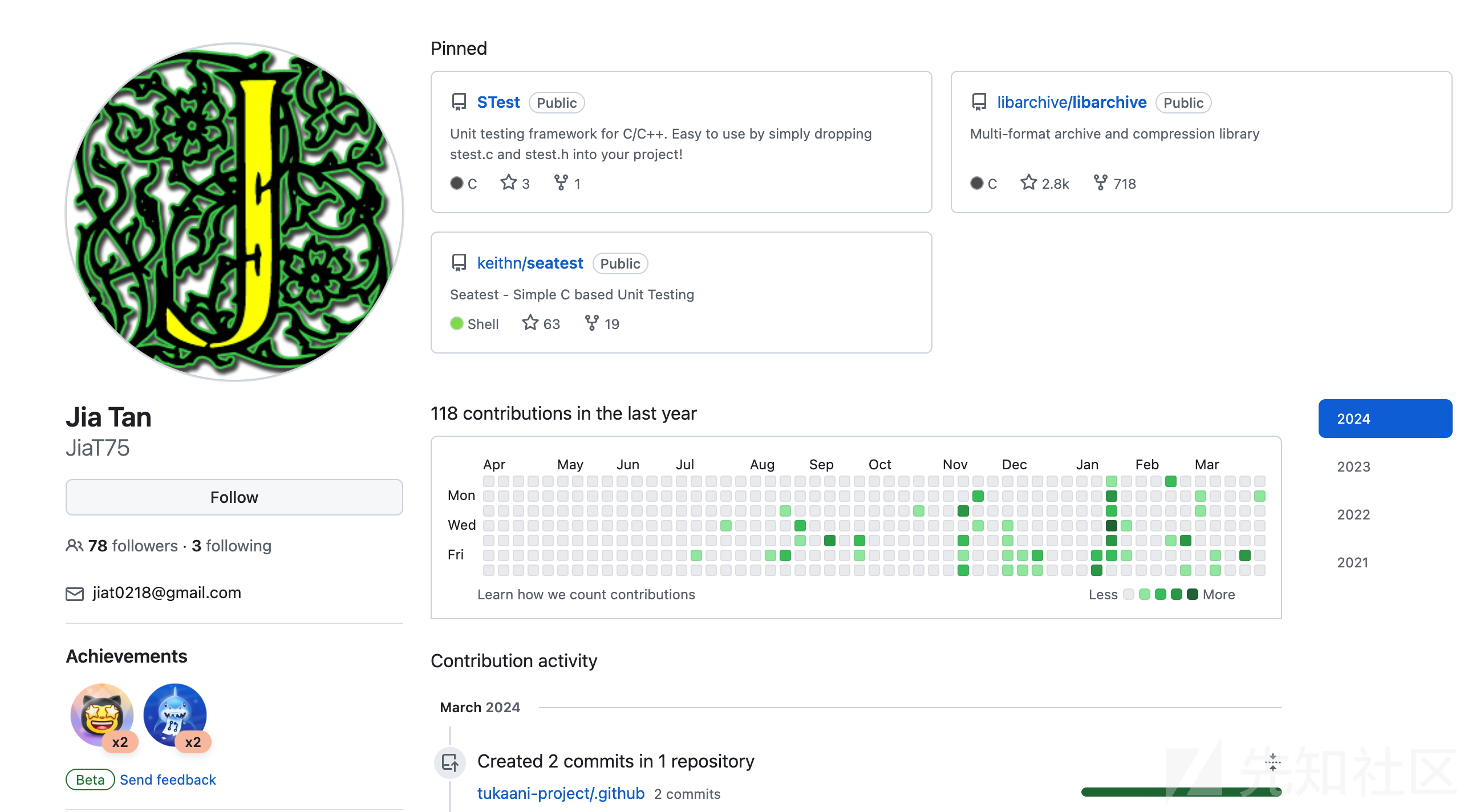The height and width of the screenshot is (812, 1476).
Task: Click Send feedback link
Action: pos(168,779)
